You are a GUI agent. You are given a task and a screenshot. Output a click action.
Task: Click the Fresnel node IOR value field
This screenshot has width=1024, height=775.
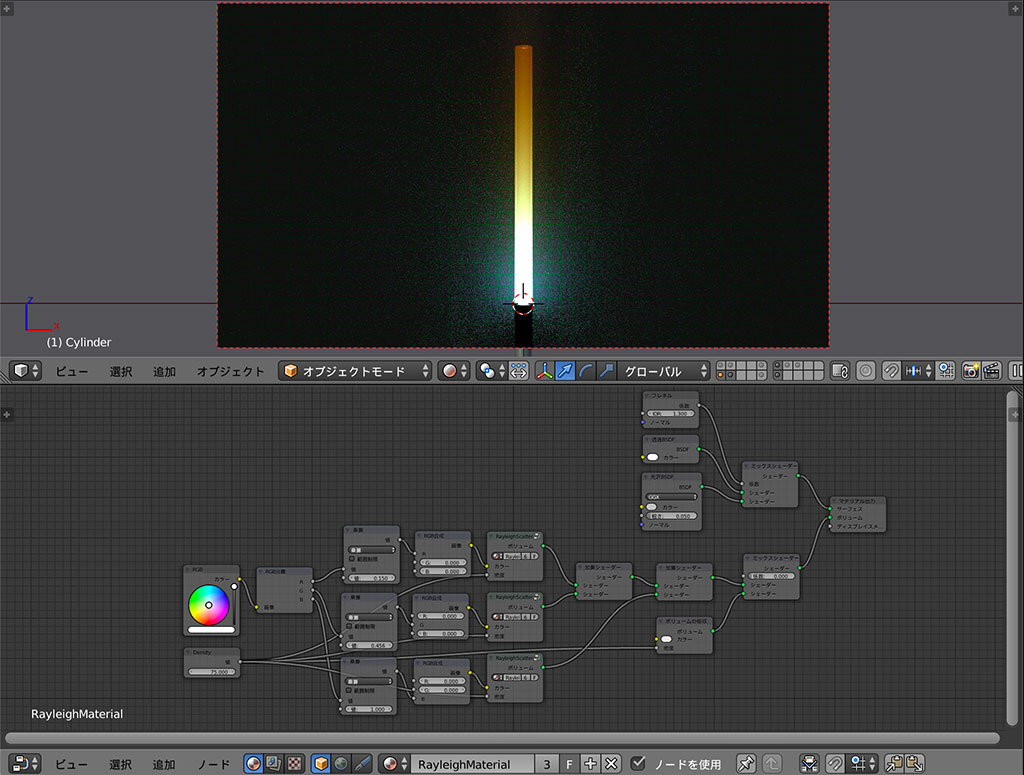point(670,413)
